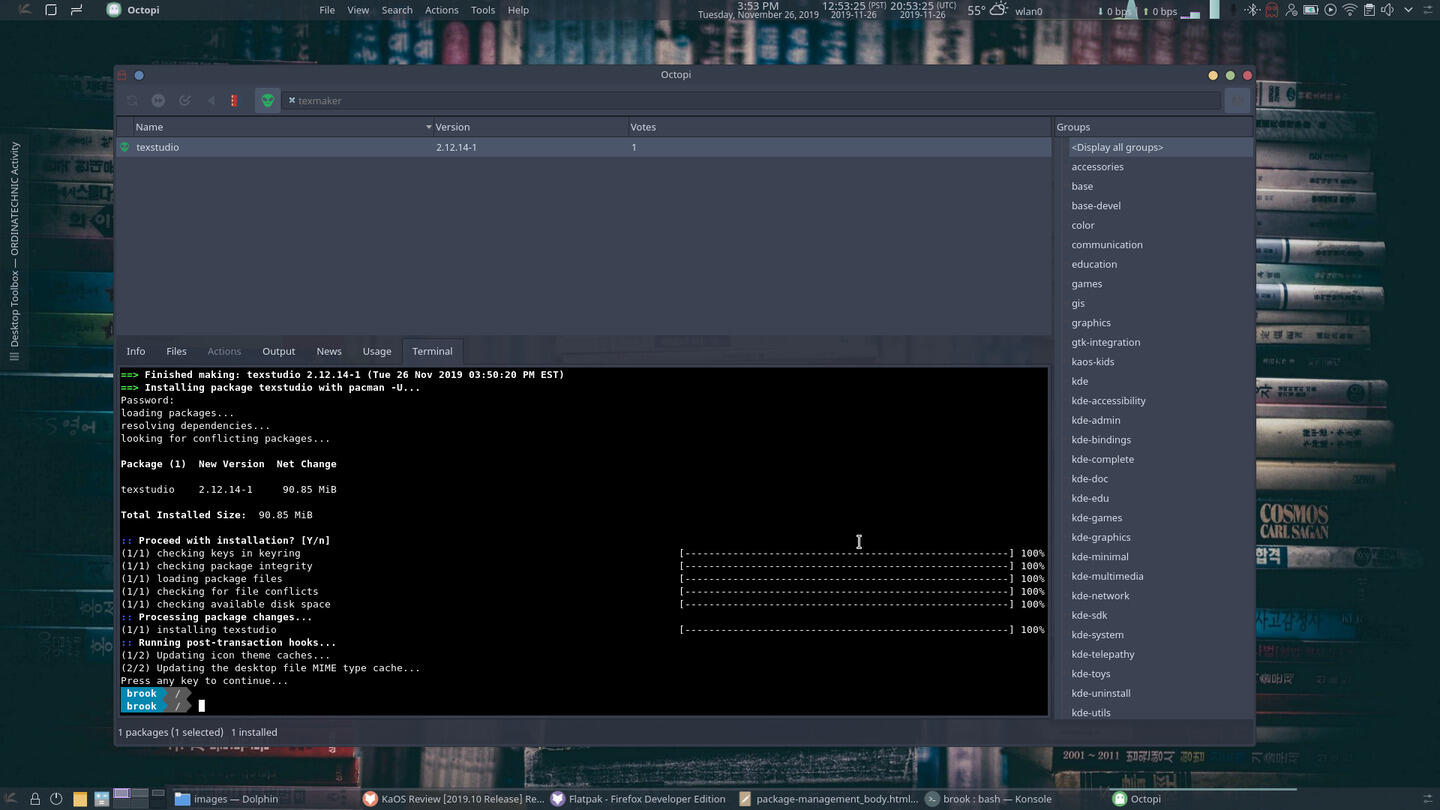The height and width of the screenshot is (810, 1440).
Task: Select the communication group
Action: (x=1107, y=245)
